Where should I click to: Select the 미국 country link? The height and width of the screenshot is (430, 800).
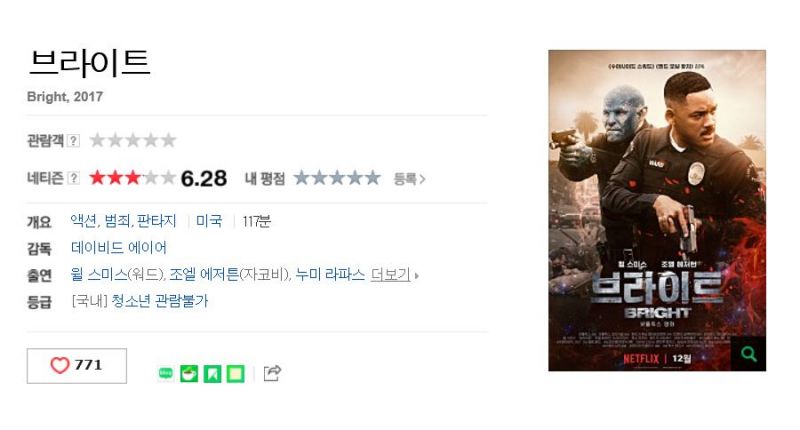tap(209, 221)
